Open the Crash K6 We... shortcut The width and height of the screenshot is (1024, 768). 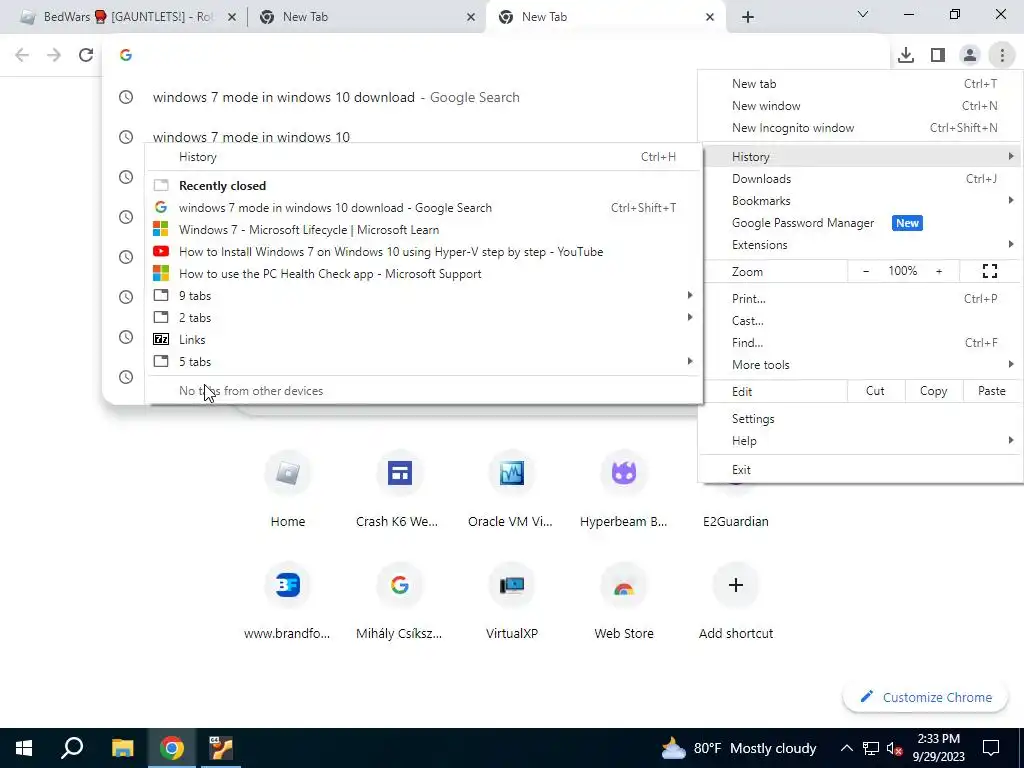click(400, 490)
